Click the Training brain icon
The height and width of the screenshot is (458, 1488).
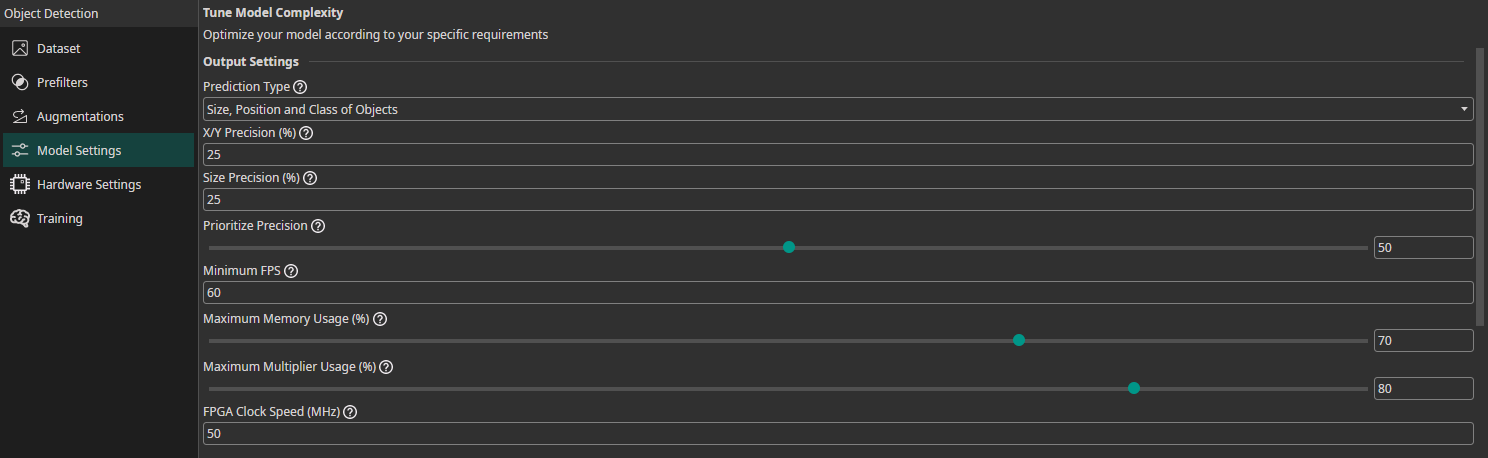pos(19,218)
